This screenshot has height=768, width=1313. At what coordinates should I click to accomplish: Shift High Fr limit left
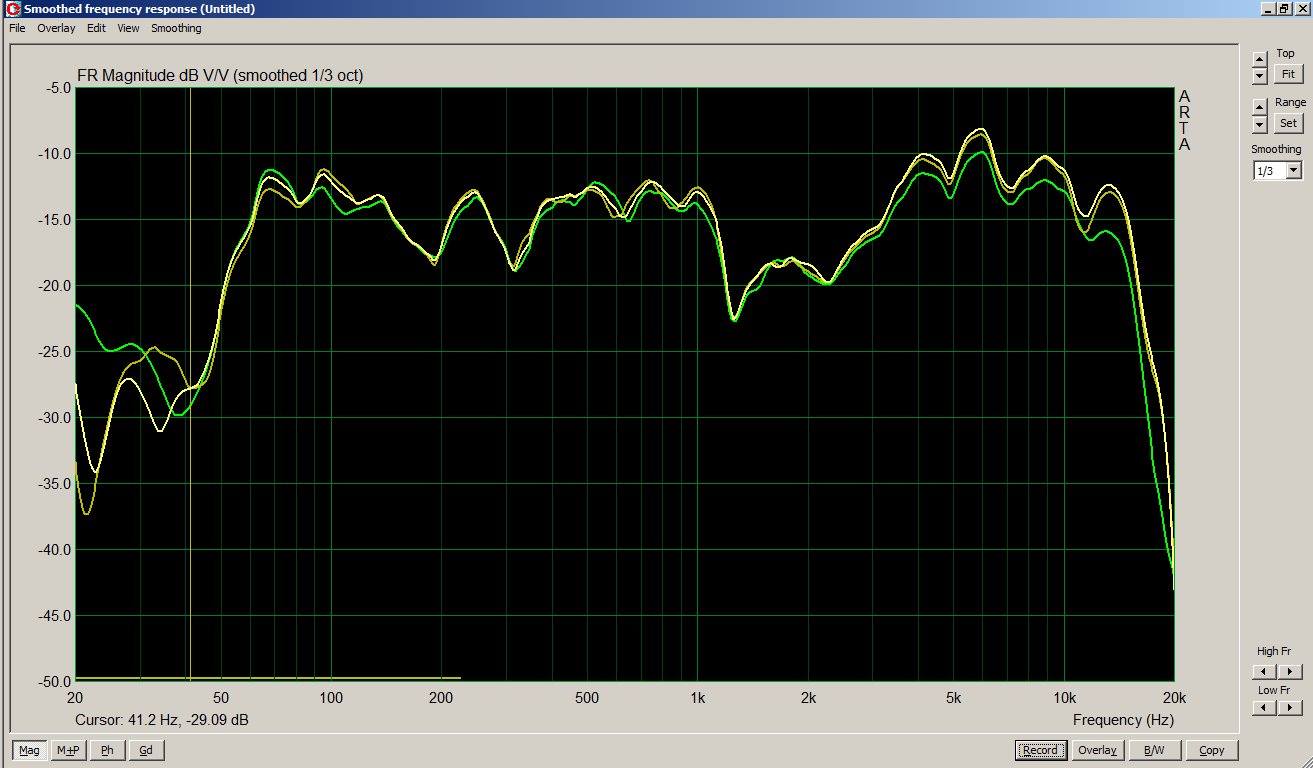[x=1264, y=671]
